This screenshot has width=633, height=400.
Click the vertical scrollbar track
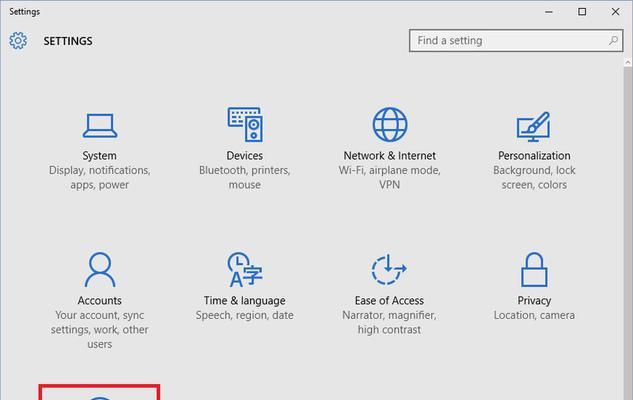click(x=628, y=233)
